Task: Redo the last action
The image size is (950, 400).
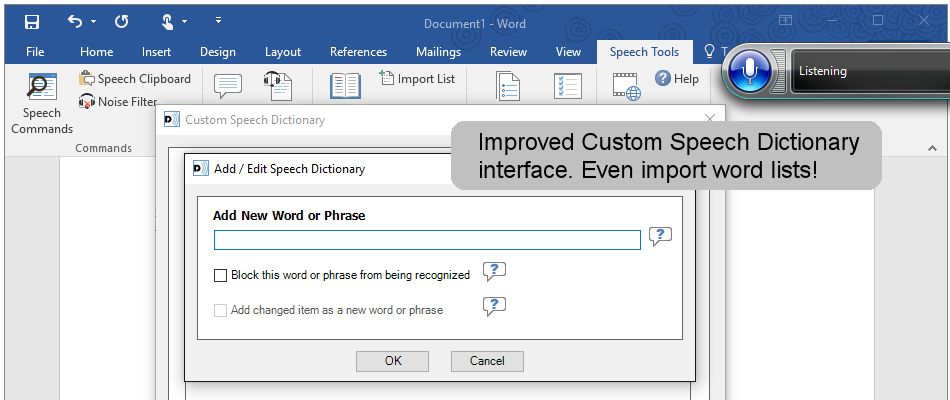Action: coord(122,22)
